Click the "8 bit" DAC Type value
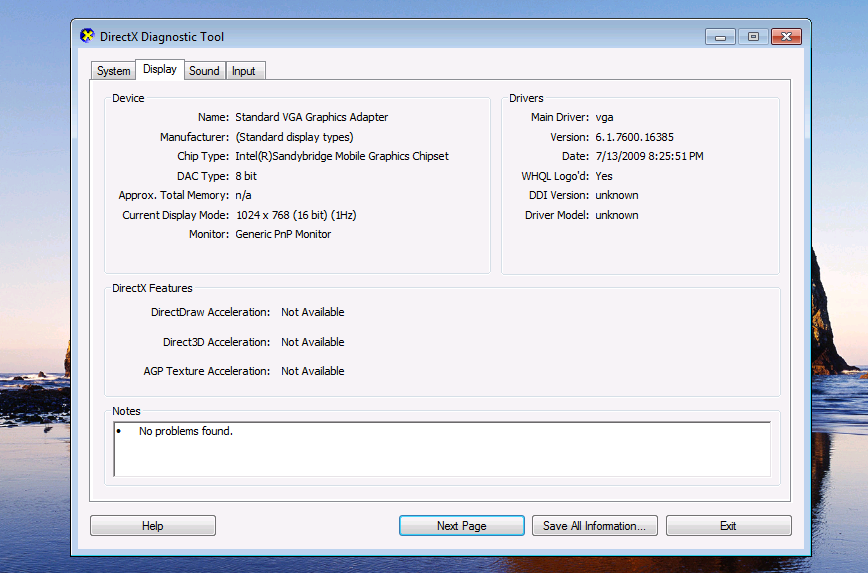 tap(246, 176)
